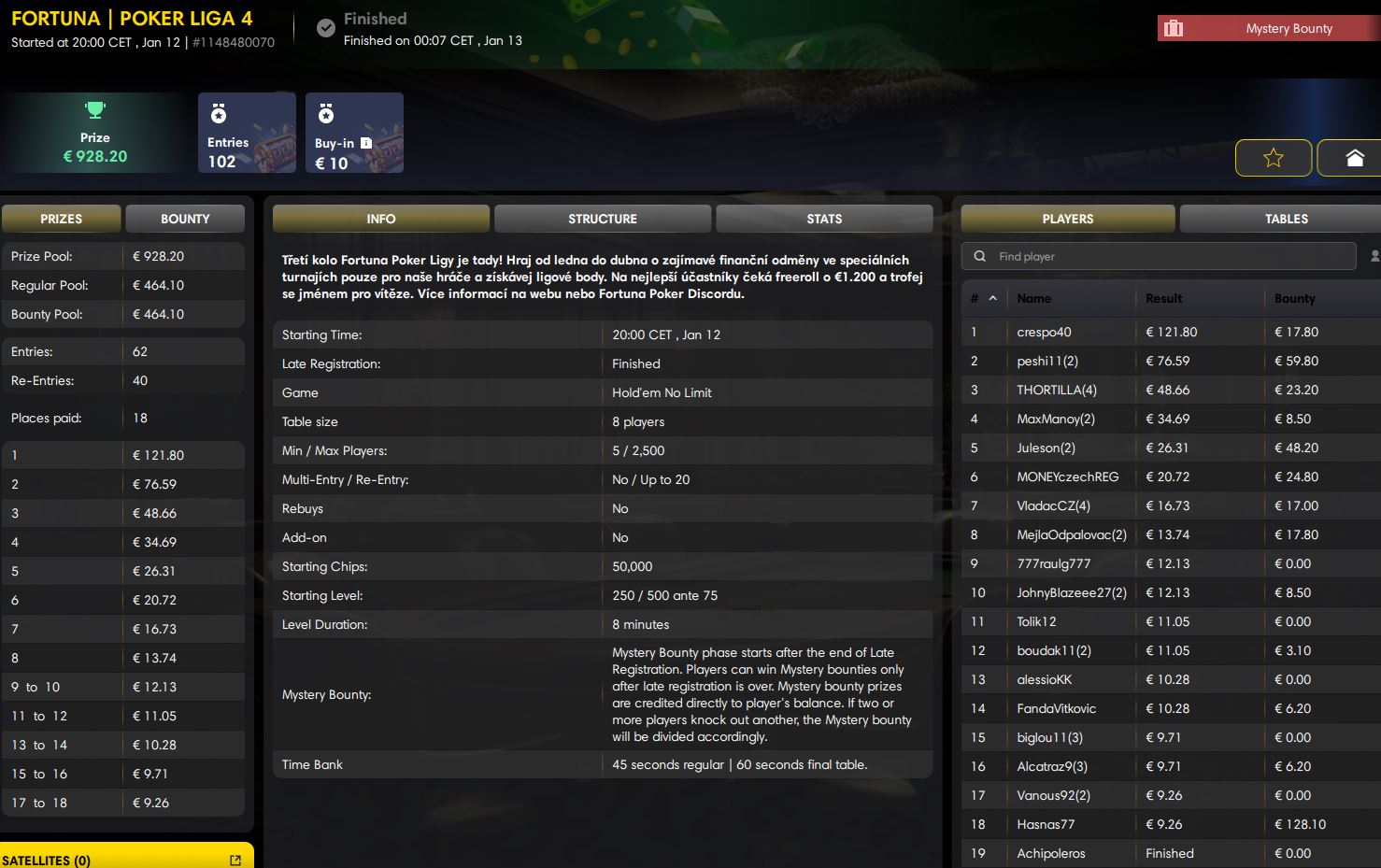Click the Mystery Bounty briefcase icon

pos(1174,29)
